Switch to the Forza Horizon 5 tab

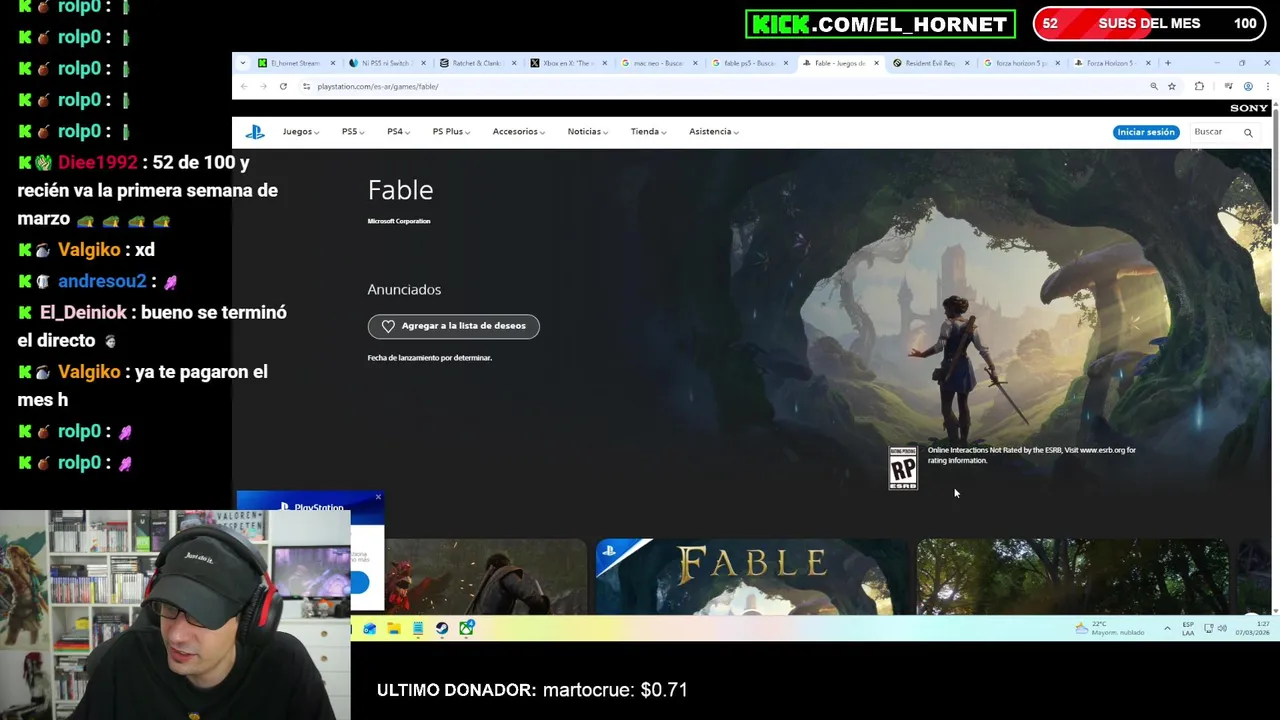[1110, 63]
